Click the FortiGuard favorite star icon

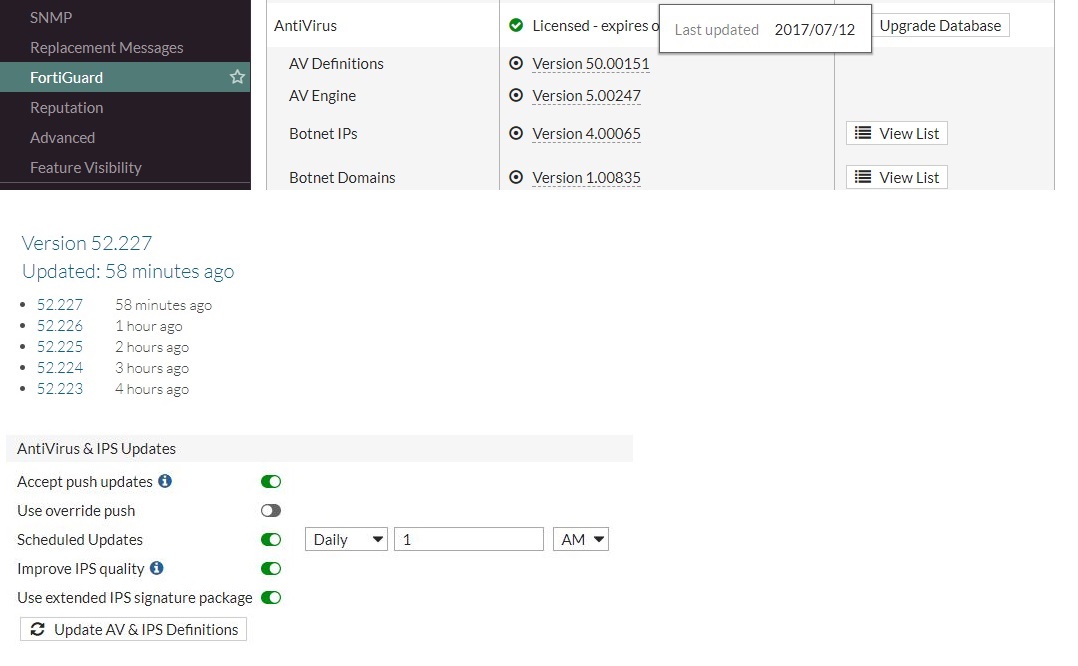(237, 77)
